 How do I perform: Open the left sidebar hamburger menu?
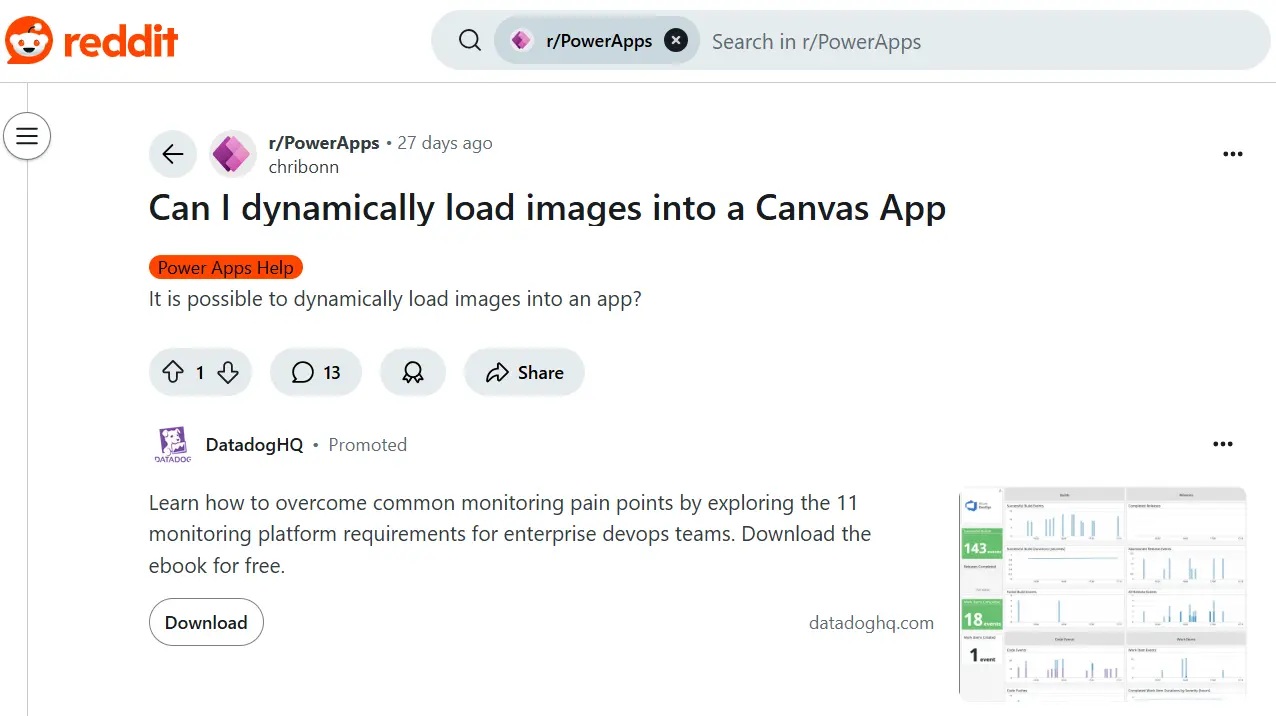tap(27, 136)
